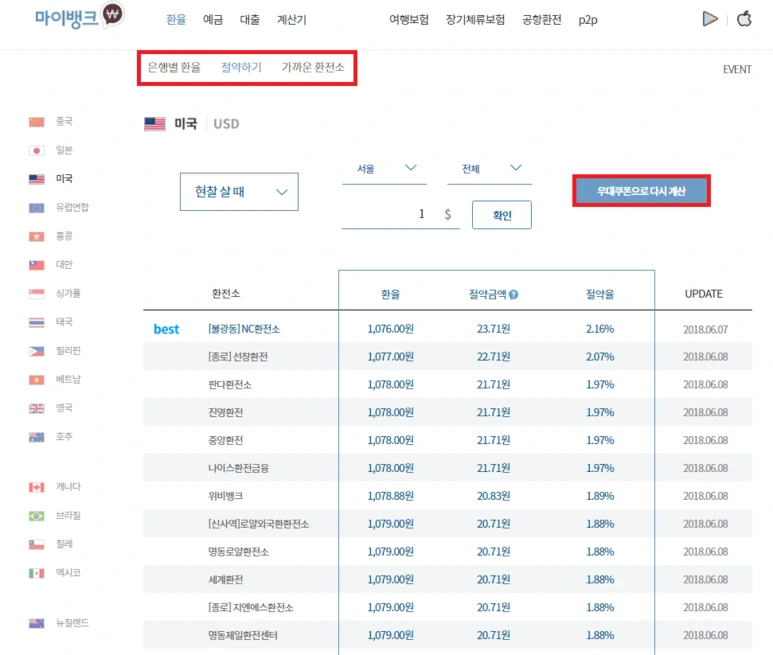
Task: Open the 세계환전 row
Action: point(448,579)
